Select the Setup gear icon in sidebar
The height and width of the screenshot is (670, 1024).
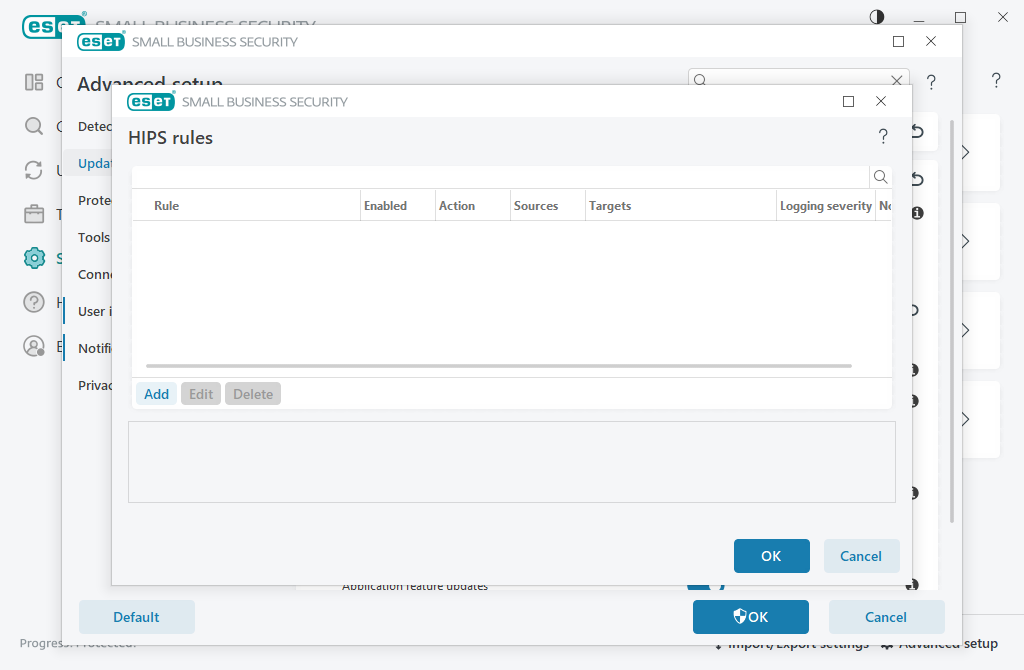[x=34, y=258]
